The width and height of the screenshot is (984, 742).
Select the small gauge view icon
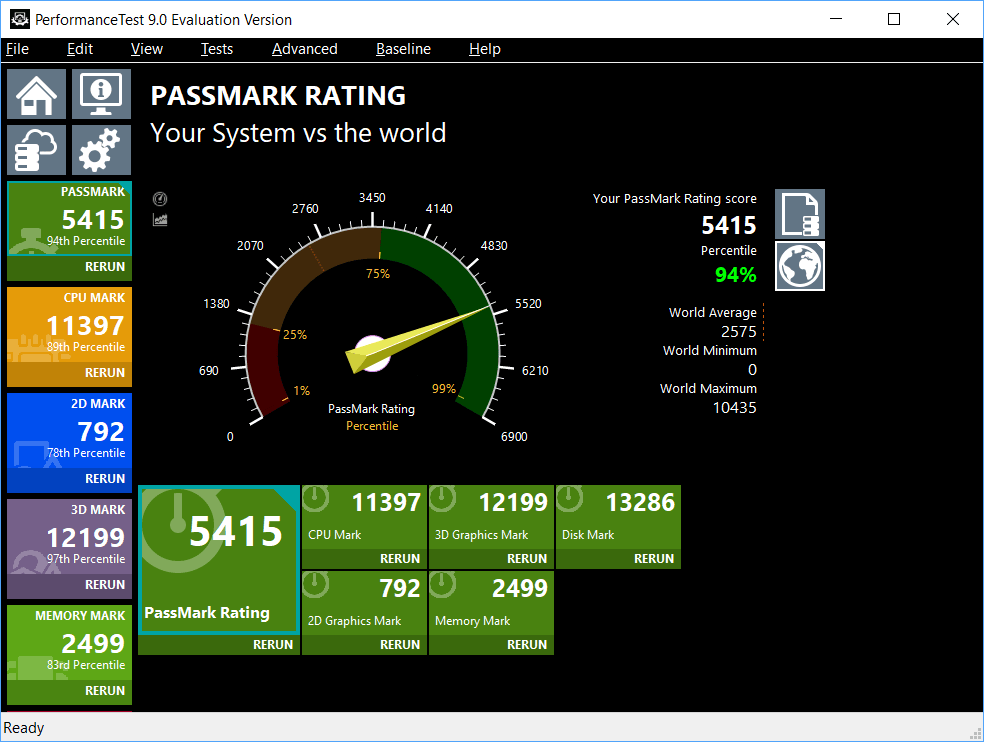tap(160, 199)
